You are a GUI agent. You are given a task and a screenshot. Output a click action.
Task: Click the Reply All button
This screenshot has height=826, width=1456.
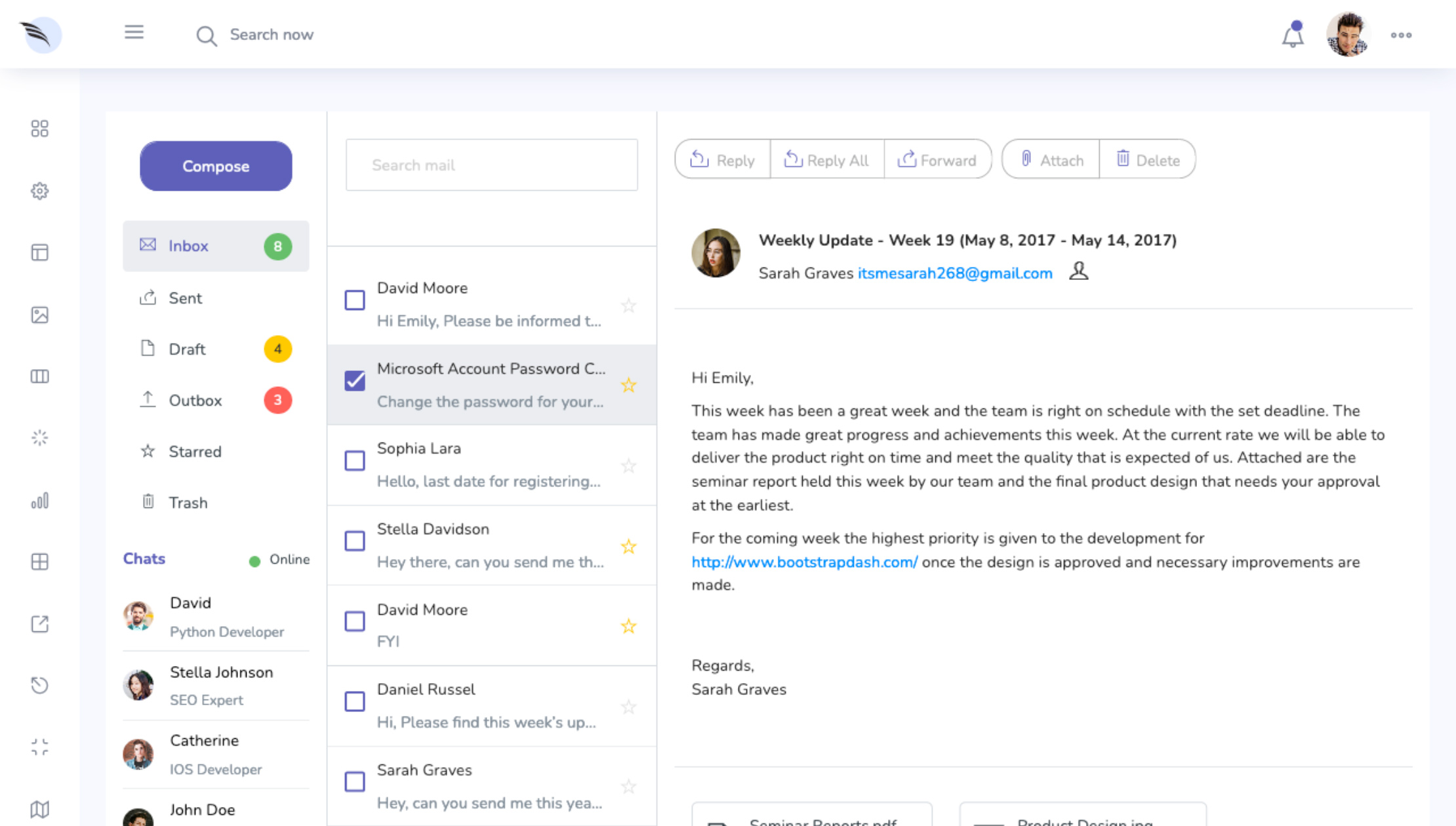[x=826, y=160]
